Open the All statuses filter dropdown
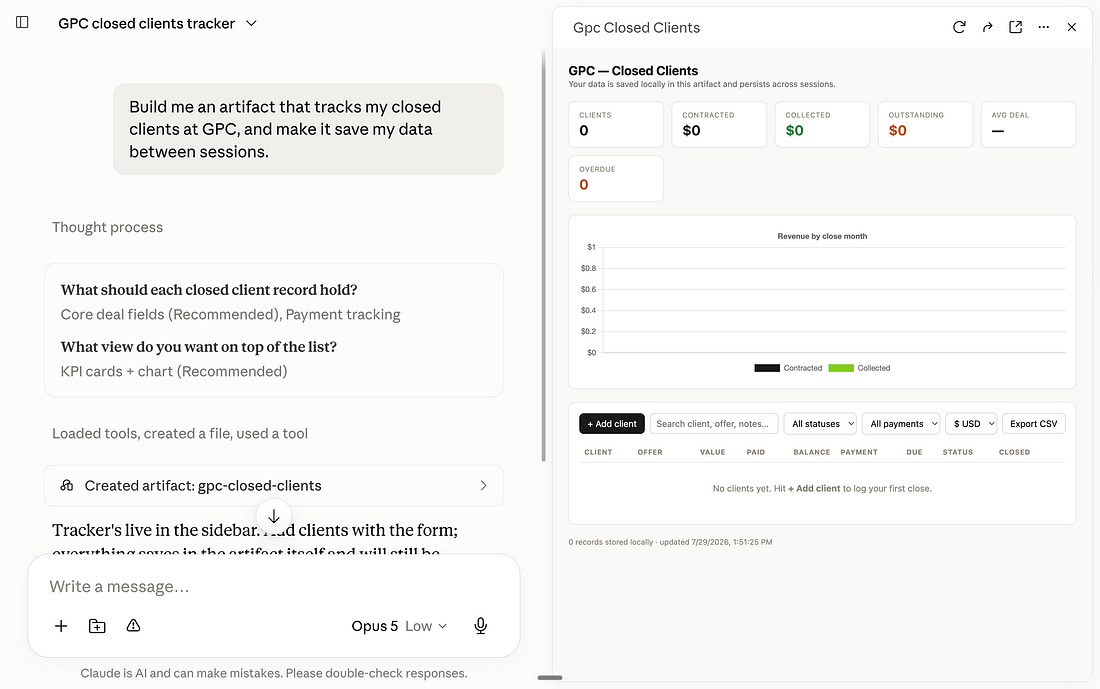The width and height of the screenshot is (1100, 689). coord(820,424)
